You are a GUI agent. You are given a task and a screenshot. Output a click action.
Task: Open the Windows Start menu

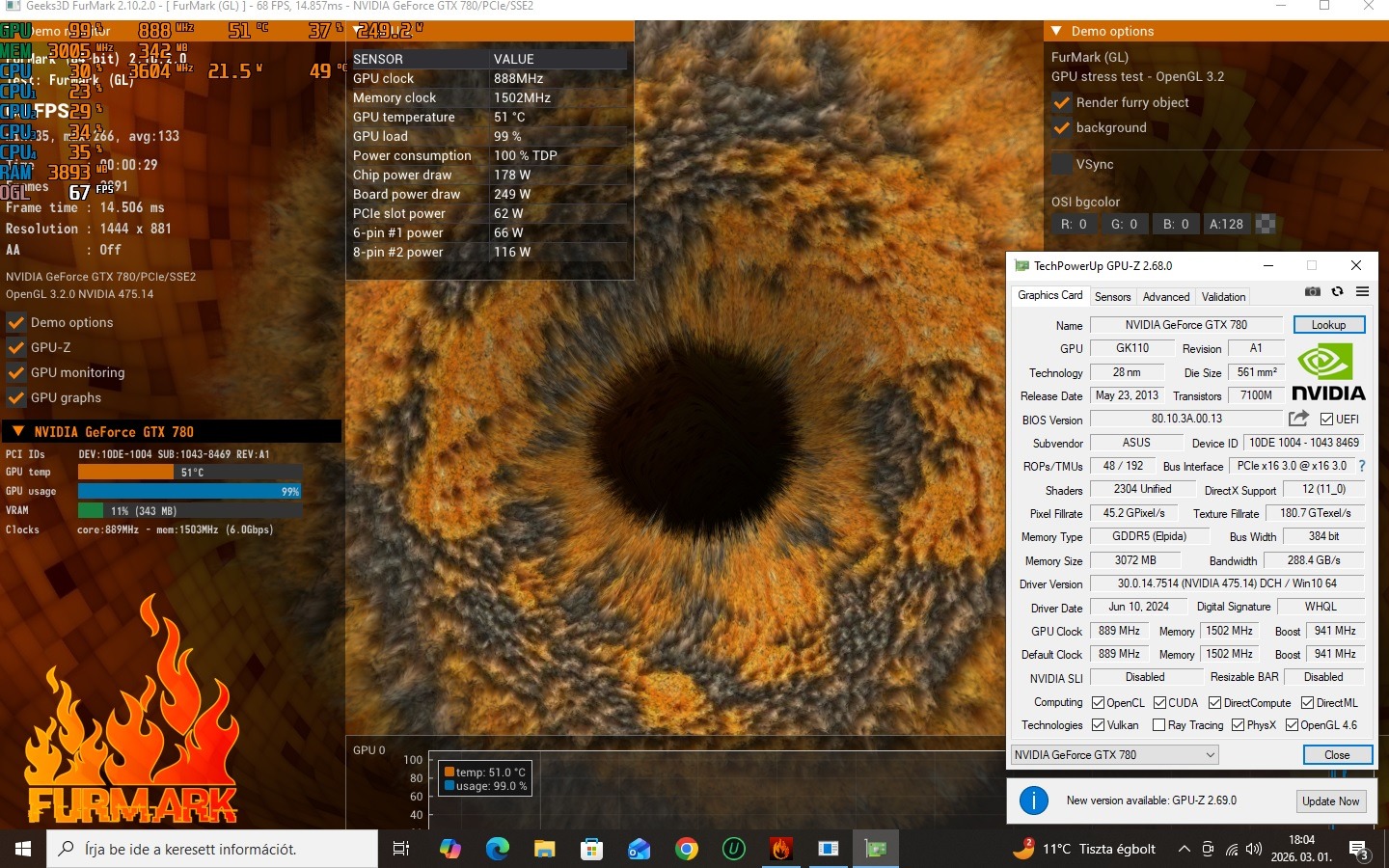tap(23, 849)
